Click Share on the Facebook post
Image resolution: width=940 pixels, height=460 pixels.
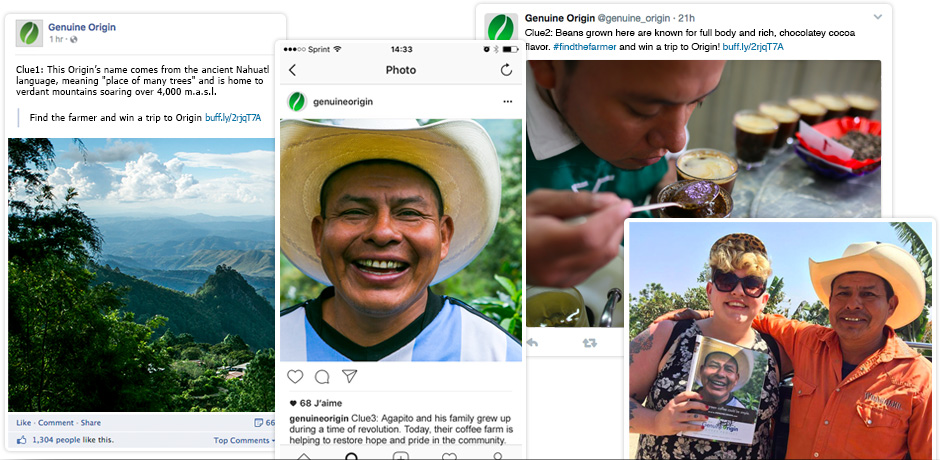[x=90, y=423]
